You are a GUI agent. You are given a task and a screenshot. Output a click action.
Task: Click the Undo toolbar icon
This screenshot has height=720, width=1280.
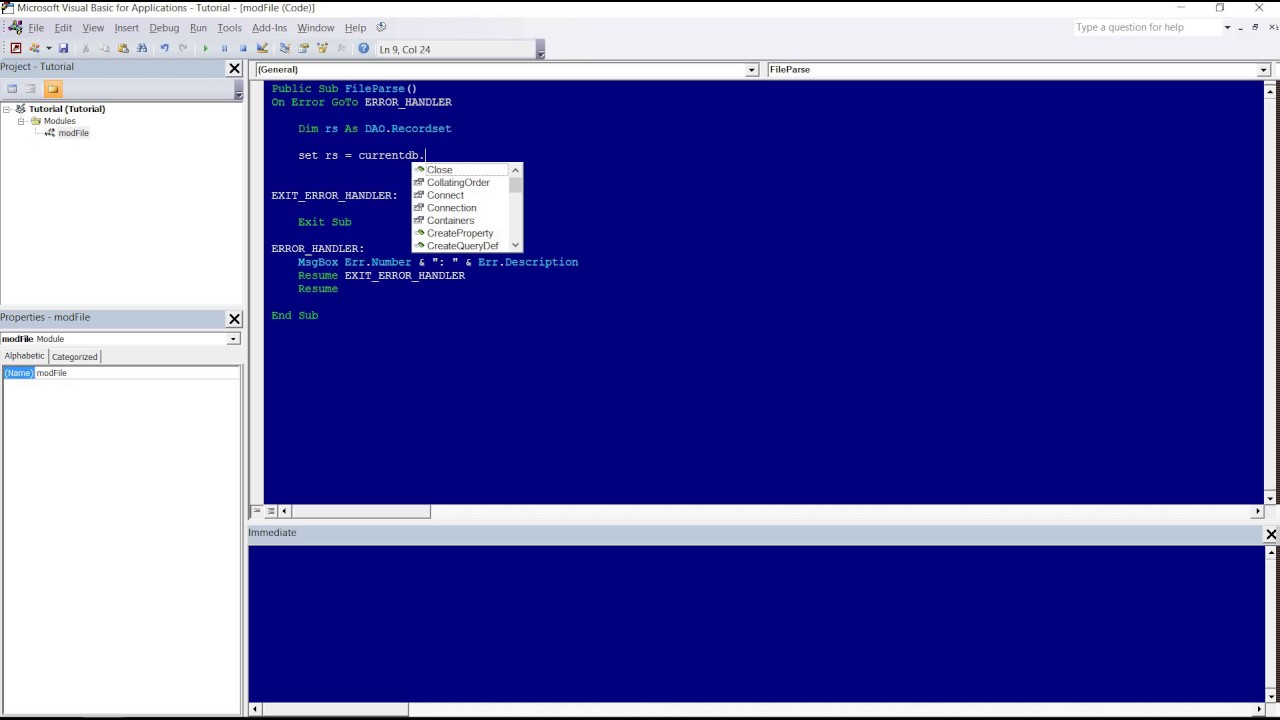pyautogui.click(x=164, y=48)
